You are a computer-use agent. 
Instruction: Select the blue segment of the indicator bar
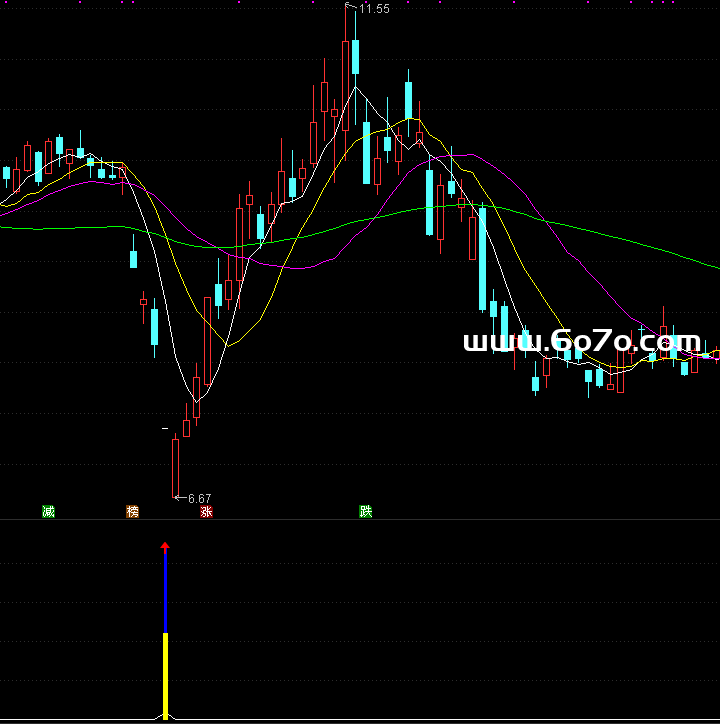click(x=165, y=592)
